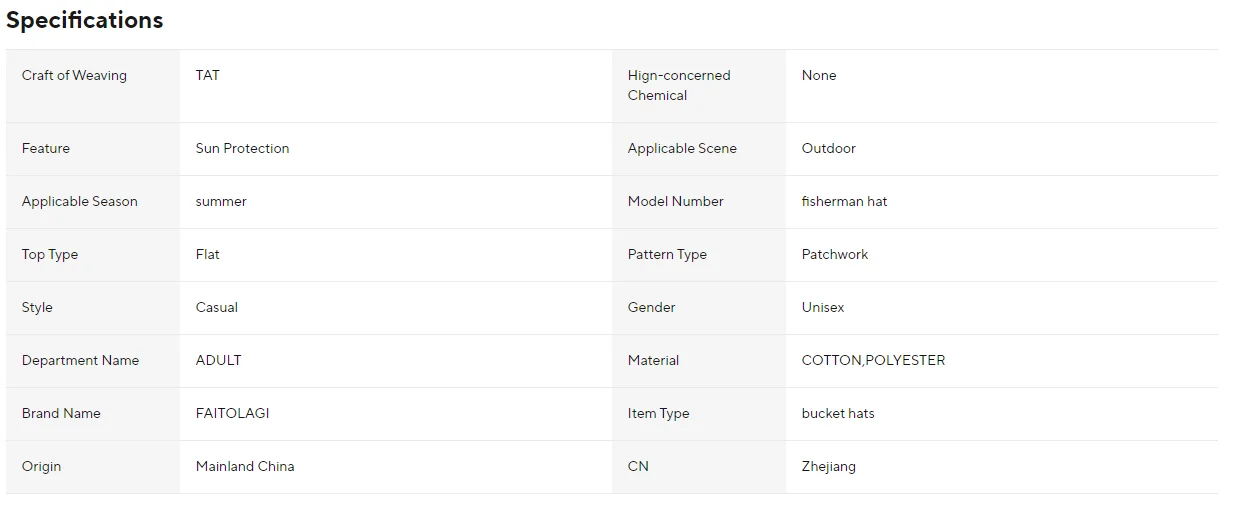Click the Patchwork pattern type value
This screenshot has width=1234, height=507.
(835, 254)
